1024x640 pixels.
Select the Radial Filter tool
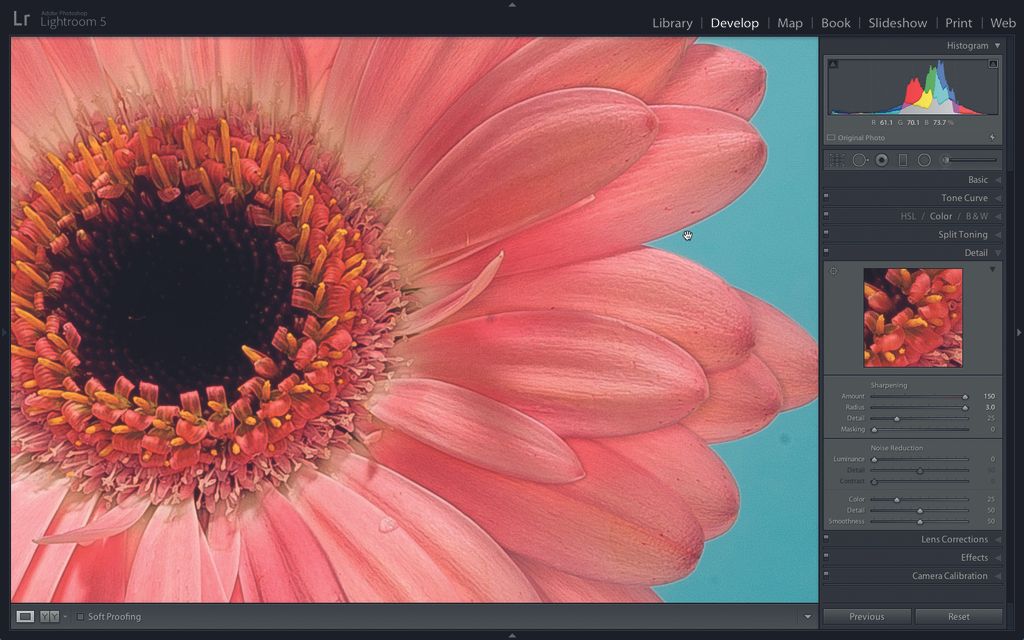[x=924, y=160]
